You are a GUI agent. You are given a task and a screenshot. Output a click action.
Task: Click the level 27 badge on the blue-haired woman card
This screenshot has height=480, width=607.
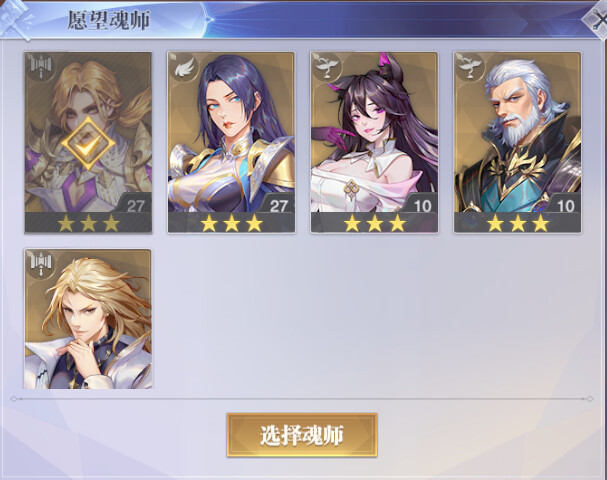(279, 205)
